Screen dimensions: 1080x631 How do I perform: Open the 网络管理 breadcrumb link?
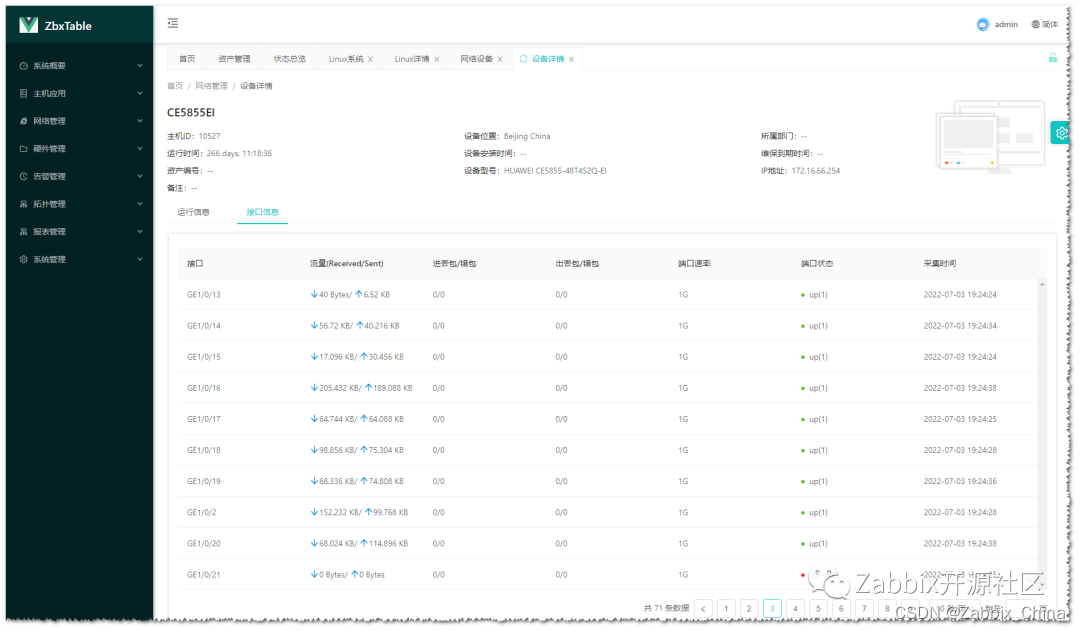pyautogui.click(x=212, y=85)
